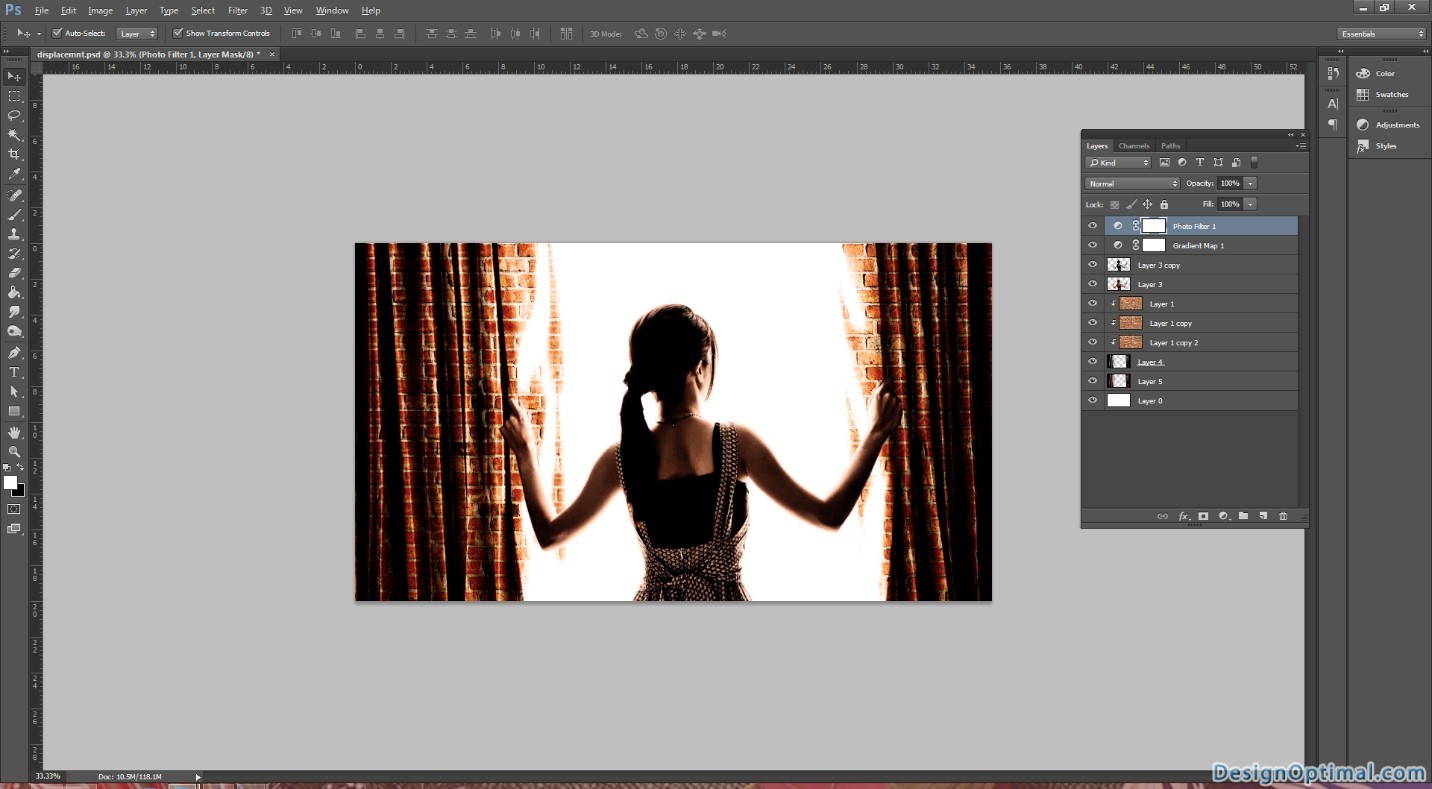Click the foreground color swatch
The width and height of the screenshot is (1432, 789).
[10, 483]
